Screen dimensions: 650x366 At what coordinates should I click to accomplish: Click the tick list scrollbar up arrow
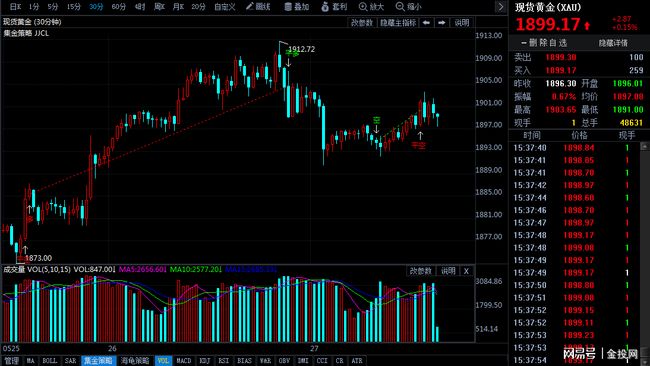[x=645, y=147]
